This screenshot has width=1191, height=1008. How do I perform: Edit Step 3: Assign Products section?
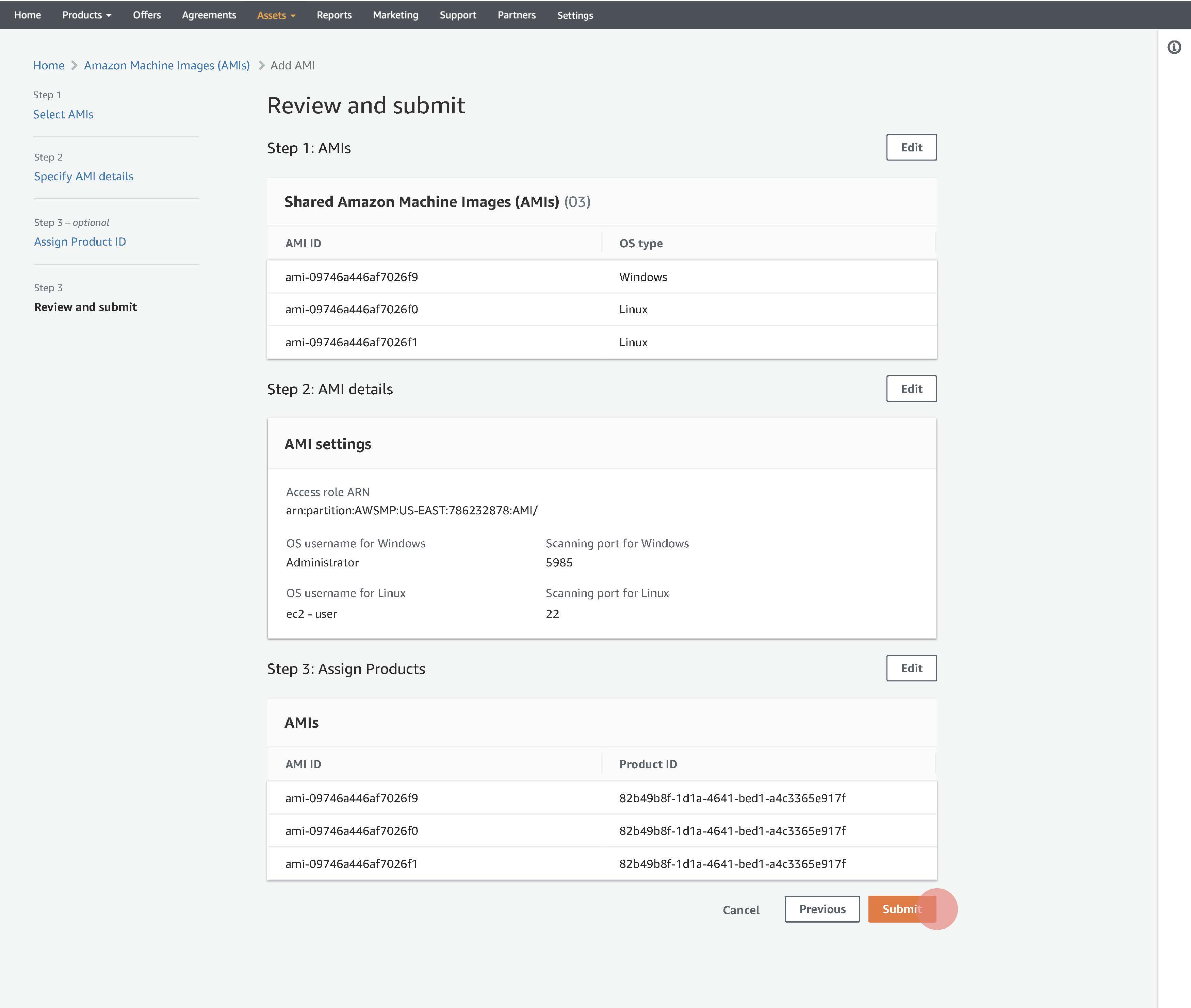click(x=911, y=668)
